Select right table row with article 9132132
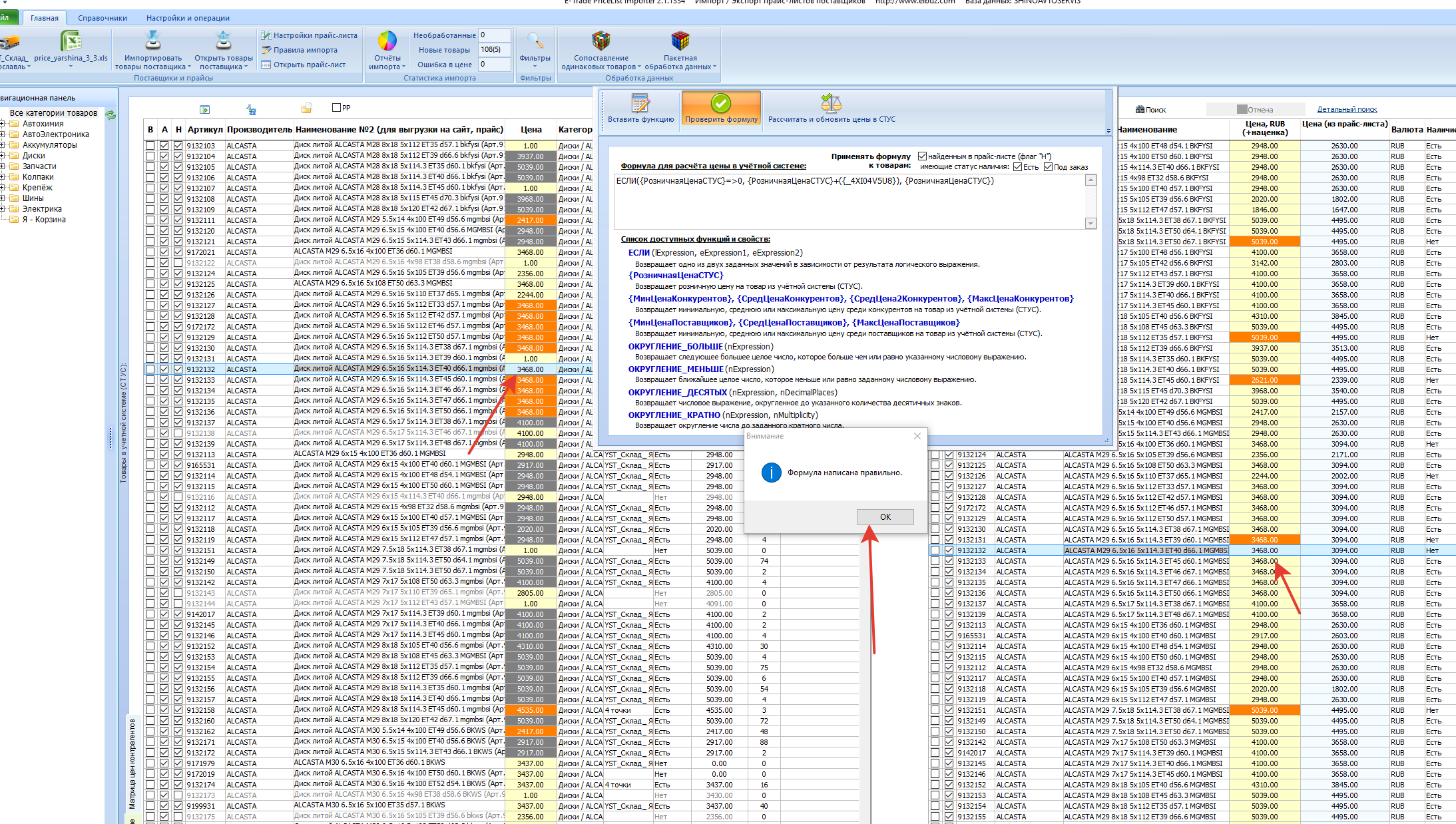1456x824 pixels. click(x=1192, y=550)
